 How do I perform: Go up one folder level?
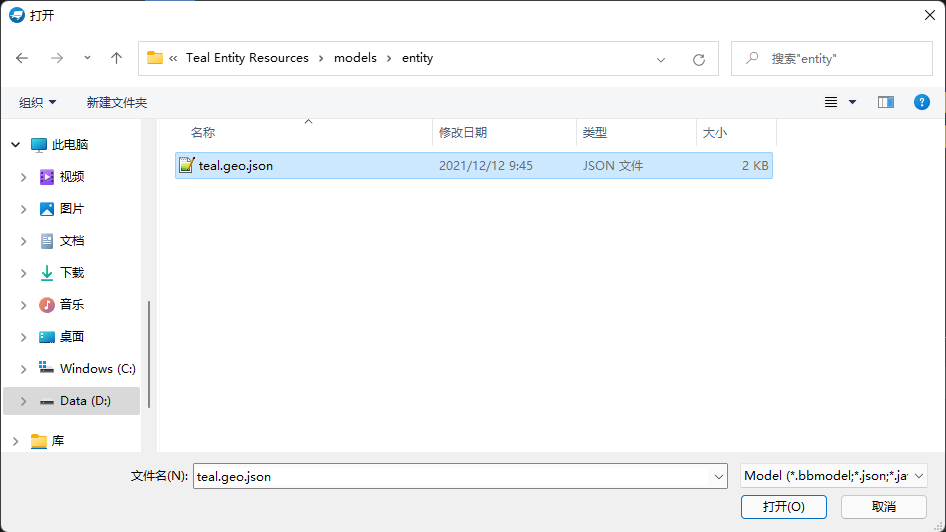(x=116, y=58)
